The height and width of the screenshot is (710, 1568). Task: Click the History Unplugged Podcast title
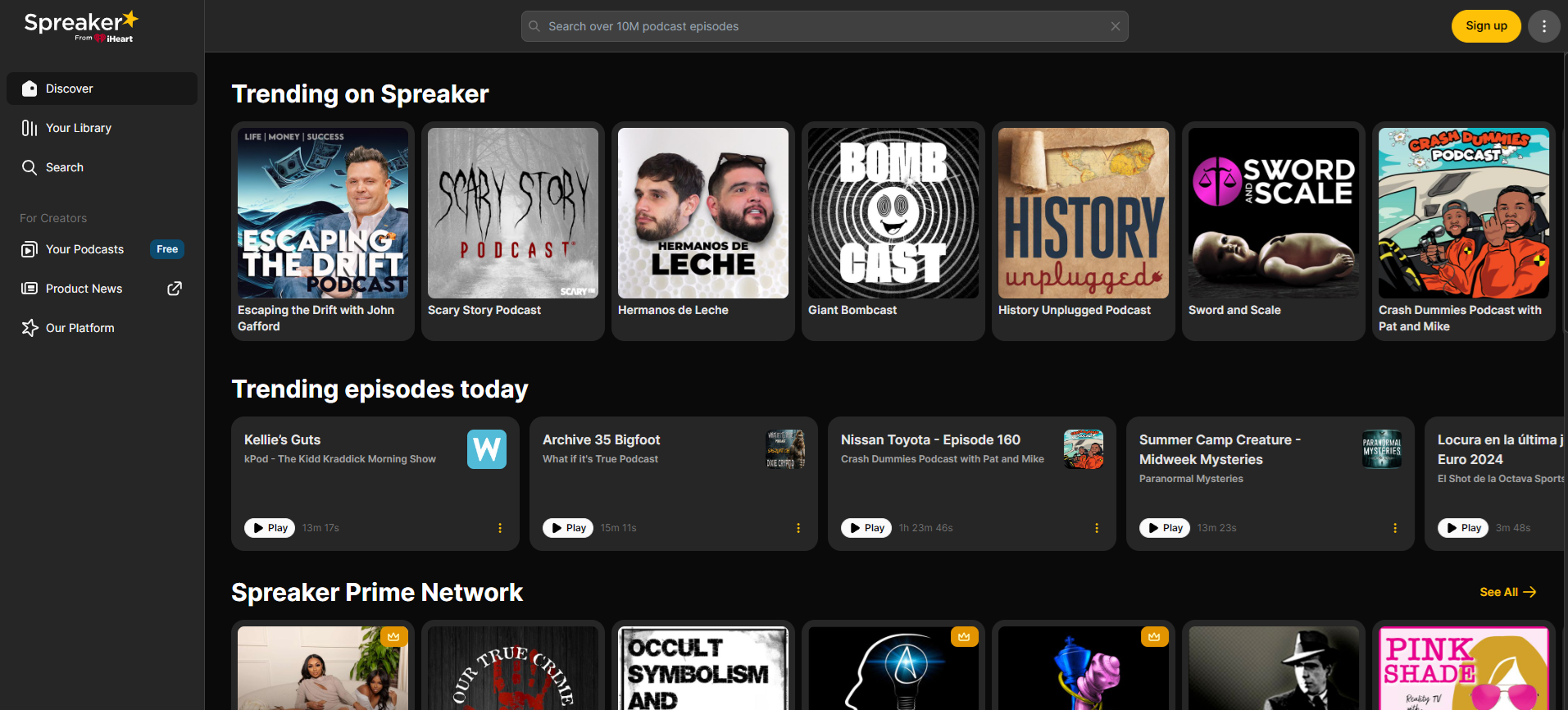(x=1075, y=310)
